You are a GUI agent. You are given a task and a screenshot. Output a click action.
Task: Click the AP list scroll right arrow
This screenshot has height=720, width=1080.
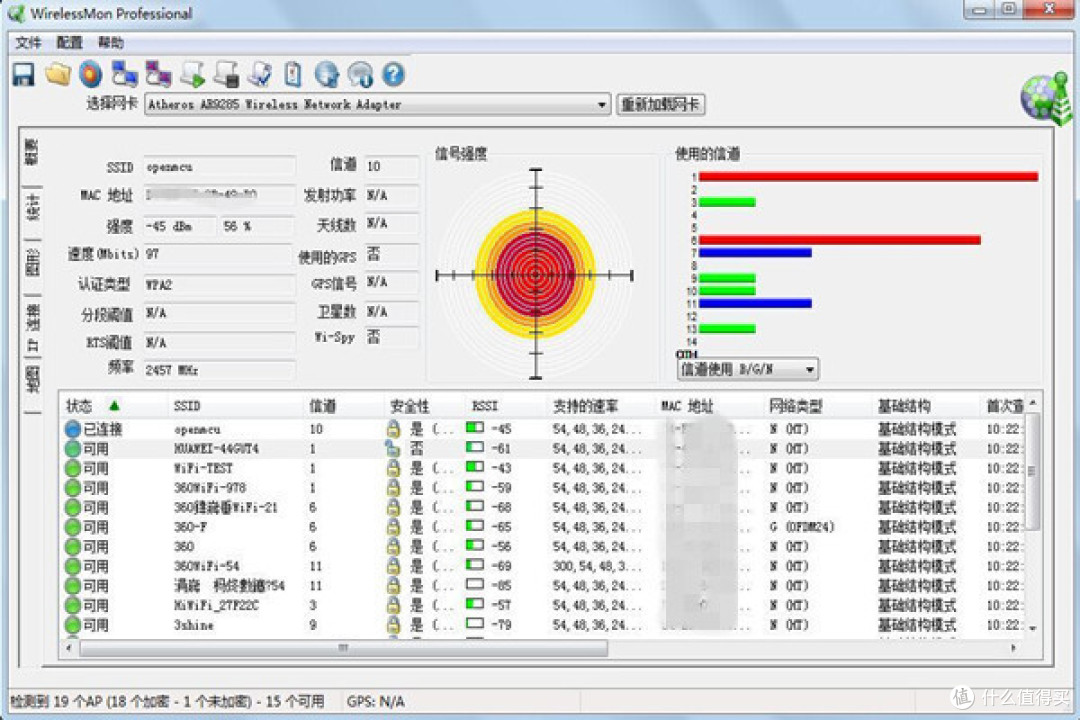[x=1012, y=648]
